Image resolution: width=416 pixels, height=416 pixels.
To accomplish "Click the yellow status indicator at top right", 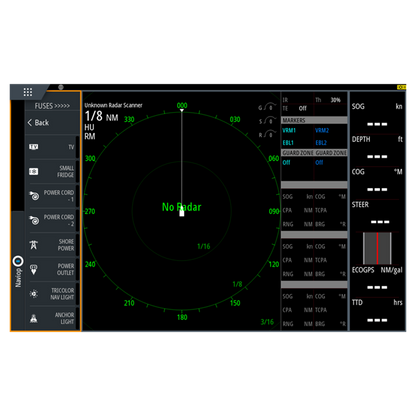I will 401,87.
